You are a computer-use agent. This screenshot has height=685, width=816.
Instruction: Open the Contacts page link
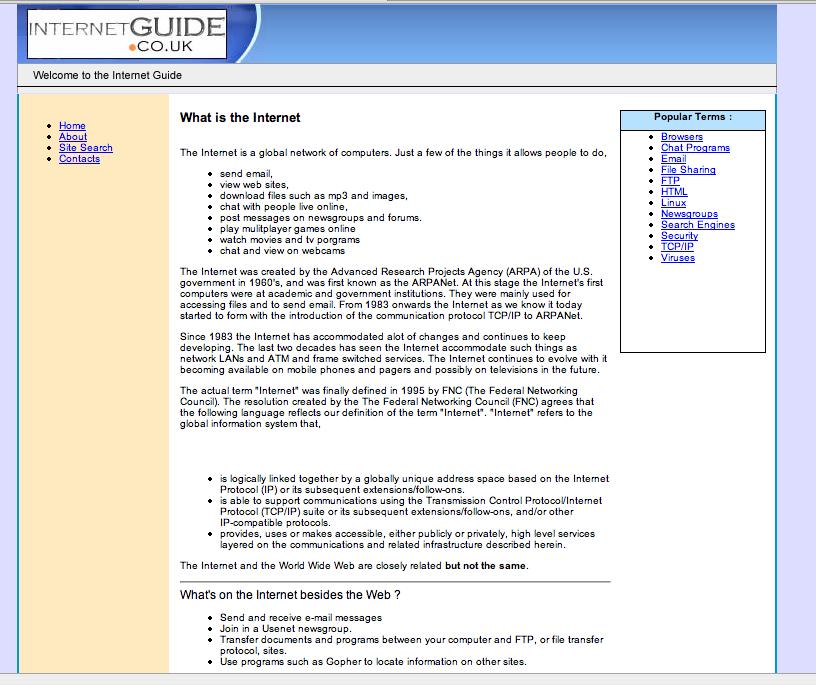[79, 159]
